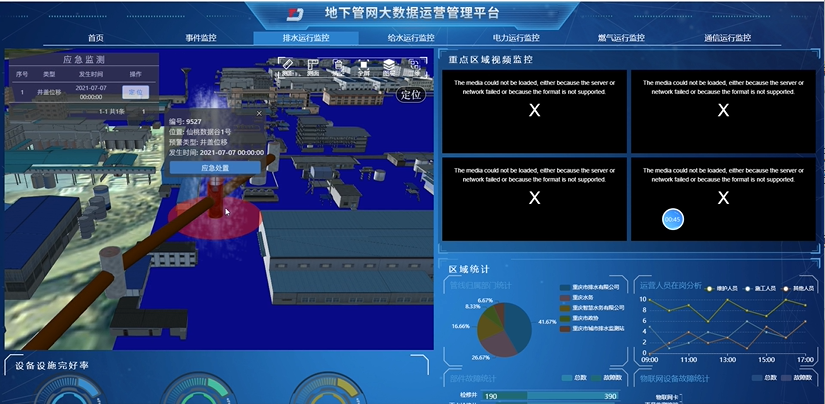Image resolution: width=825 pixels, height=404 pixels.
Task: Open the 通信运行监控 tab
Action: pyautogui.click(x=727, y=38)
